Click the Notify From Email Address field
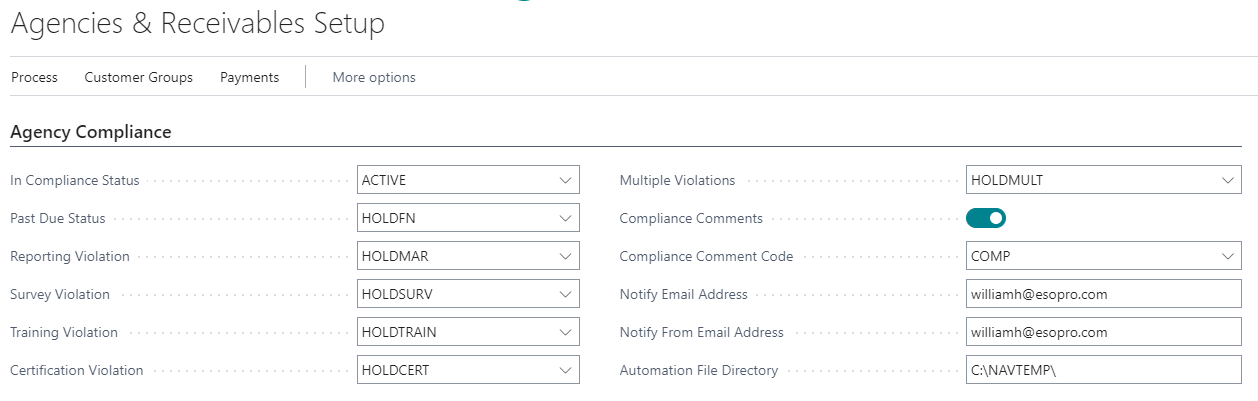Viewport: 1258px width, 401px height. [x=1102, y=332]
